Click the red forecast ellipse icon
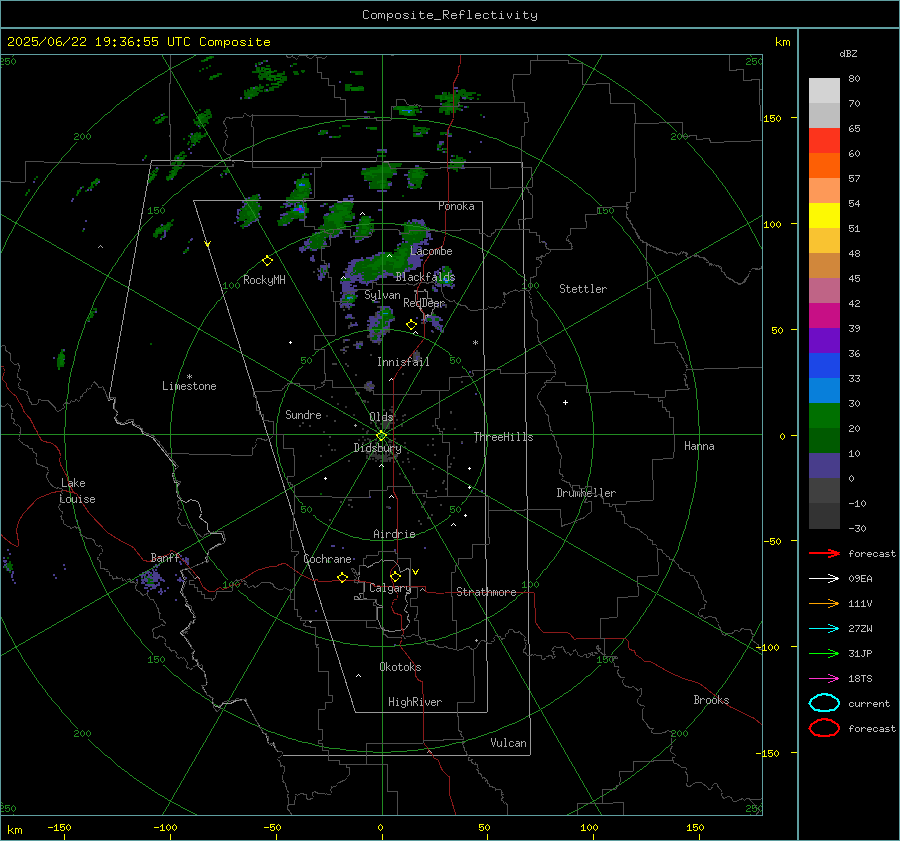Screen dimensions: 900x841 tap(824, 728)
